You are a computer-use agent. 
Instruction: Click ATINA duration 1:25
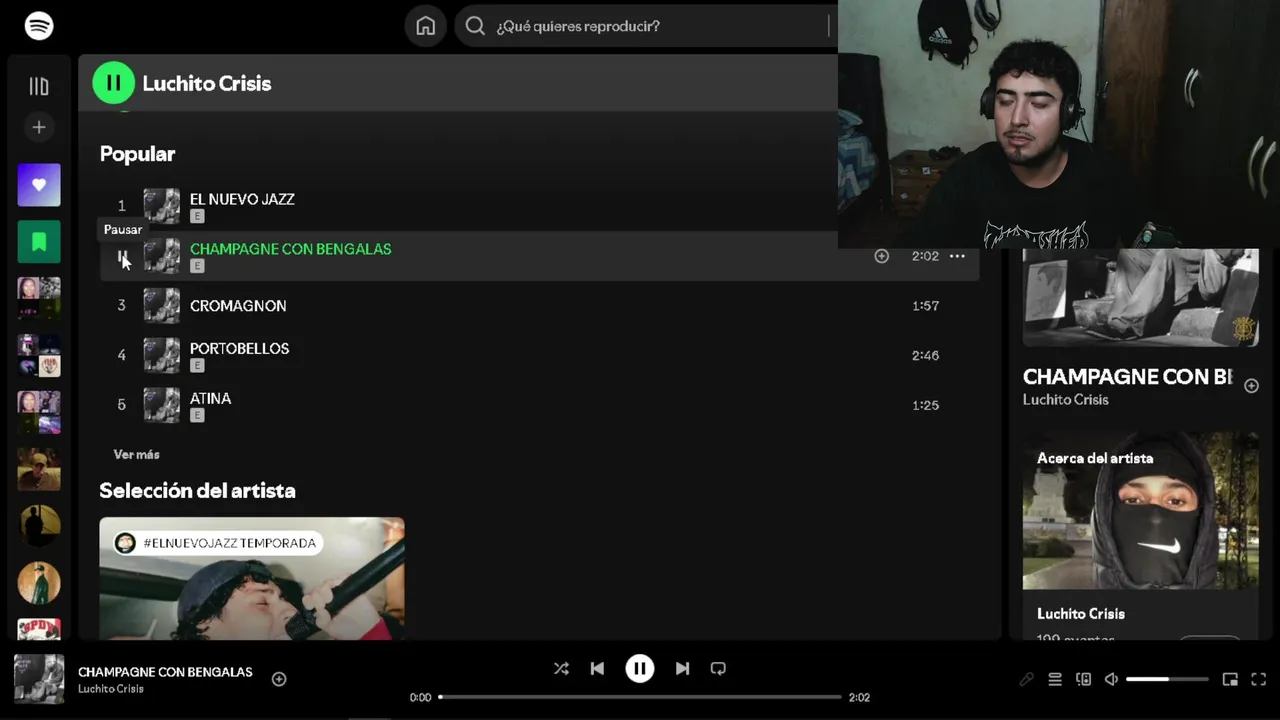click(925, 405)
